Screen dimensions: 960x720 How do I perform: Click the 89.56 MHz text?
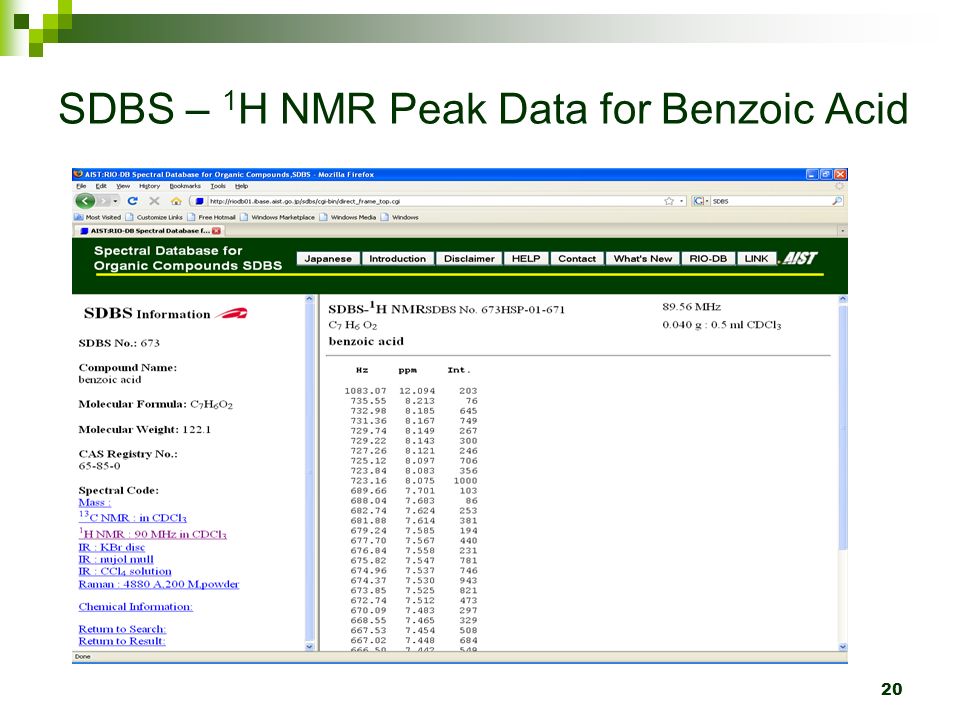(692, 307)
